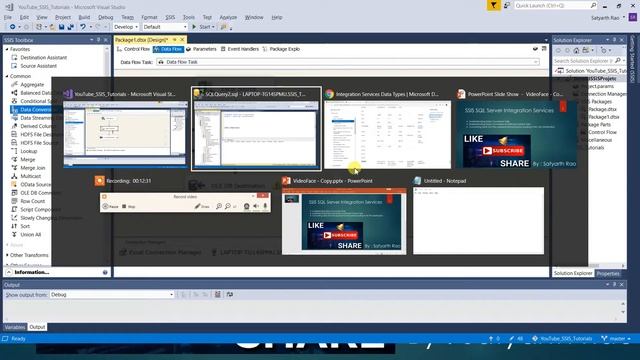Click the Merge transform icon in toolbox
This screenshot has height=360, width=640.
[x=14, y=160]
